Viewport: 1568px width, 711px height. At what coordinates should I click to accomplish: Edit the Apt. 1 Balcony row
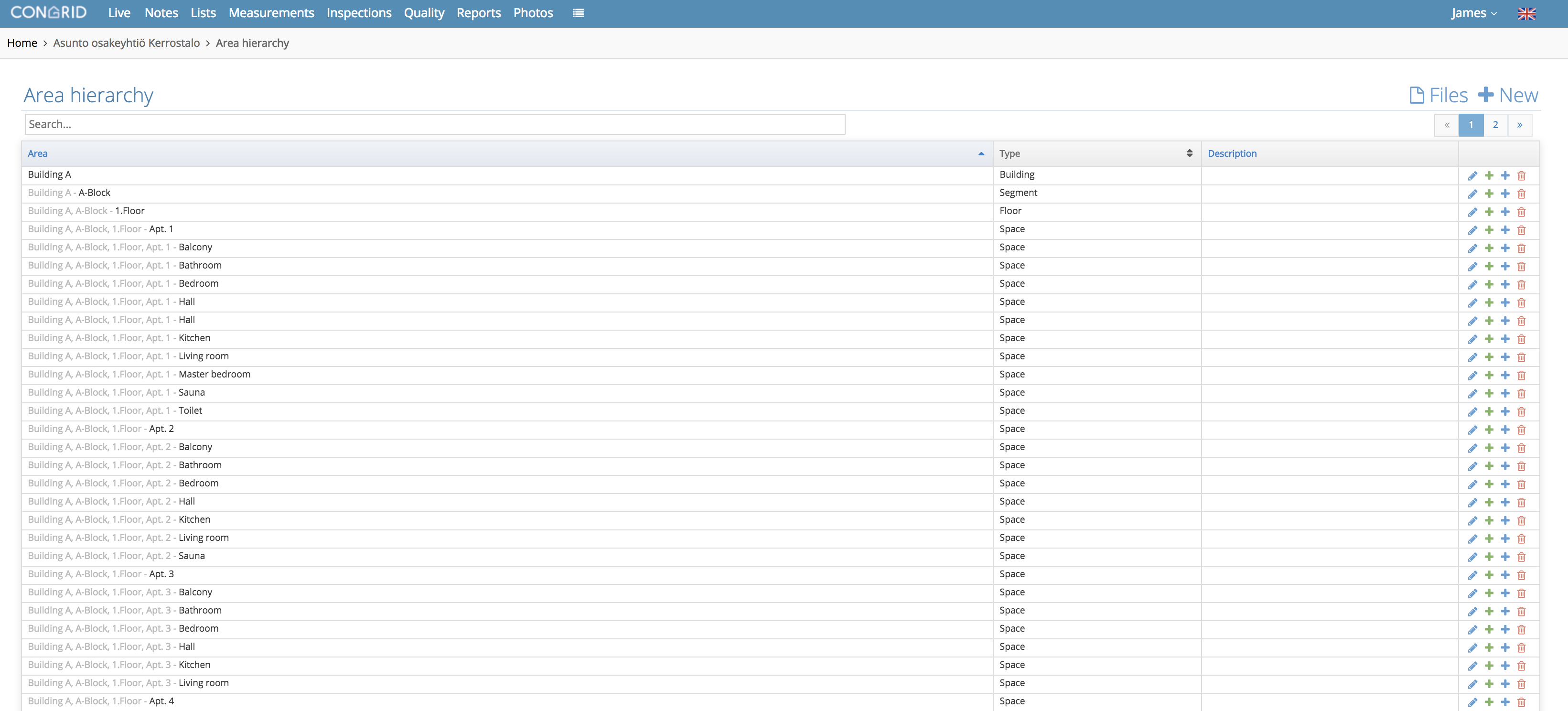(x=1472, y=248)
